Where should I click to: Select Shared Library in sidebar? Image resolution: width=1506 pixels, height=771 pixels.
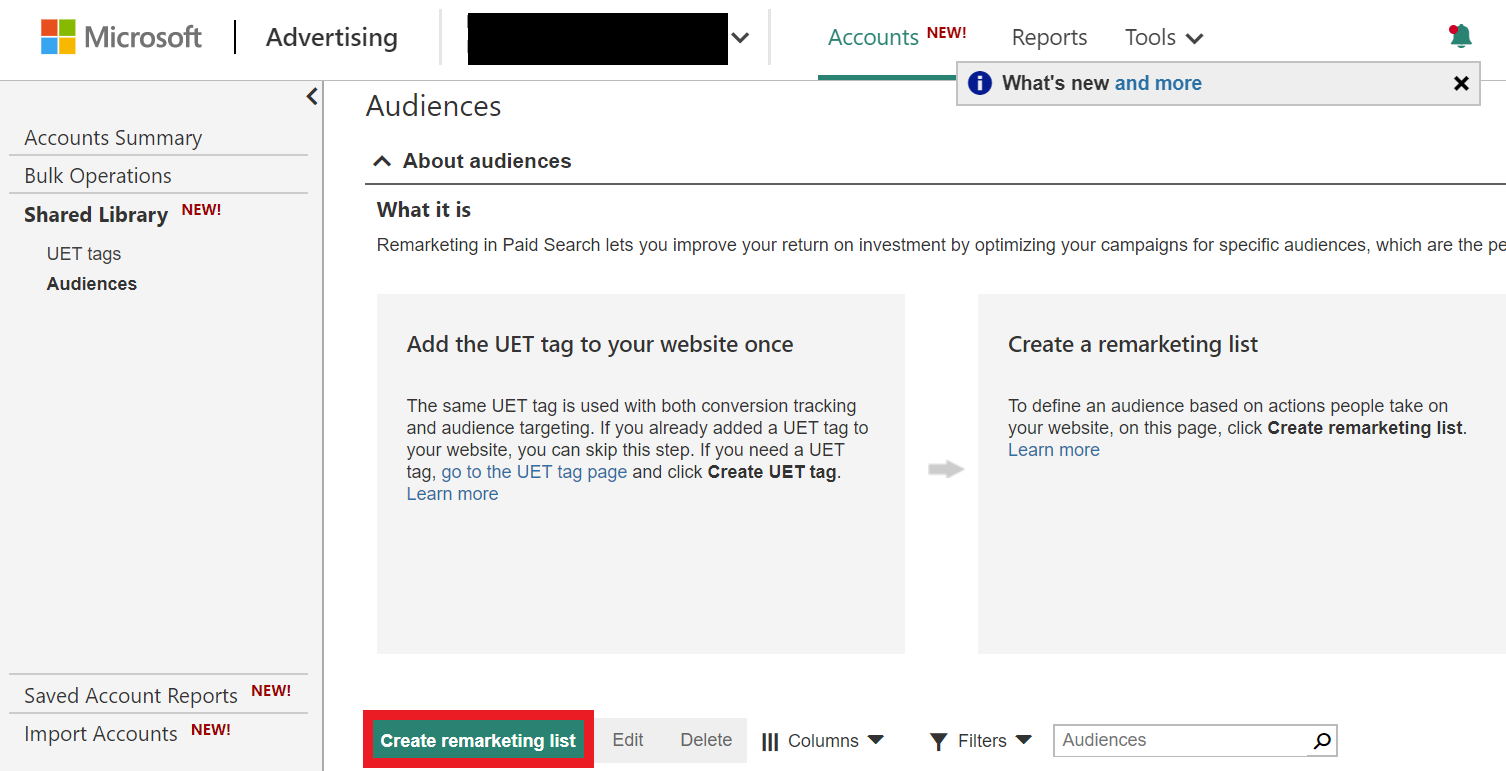[x=96, y=215]
